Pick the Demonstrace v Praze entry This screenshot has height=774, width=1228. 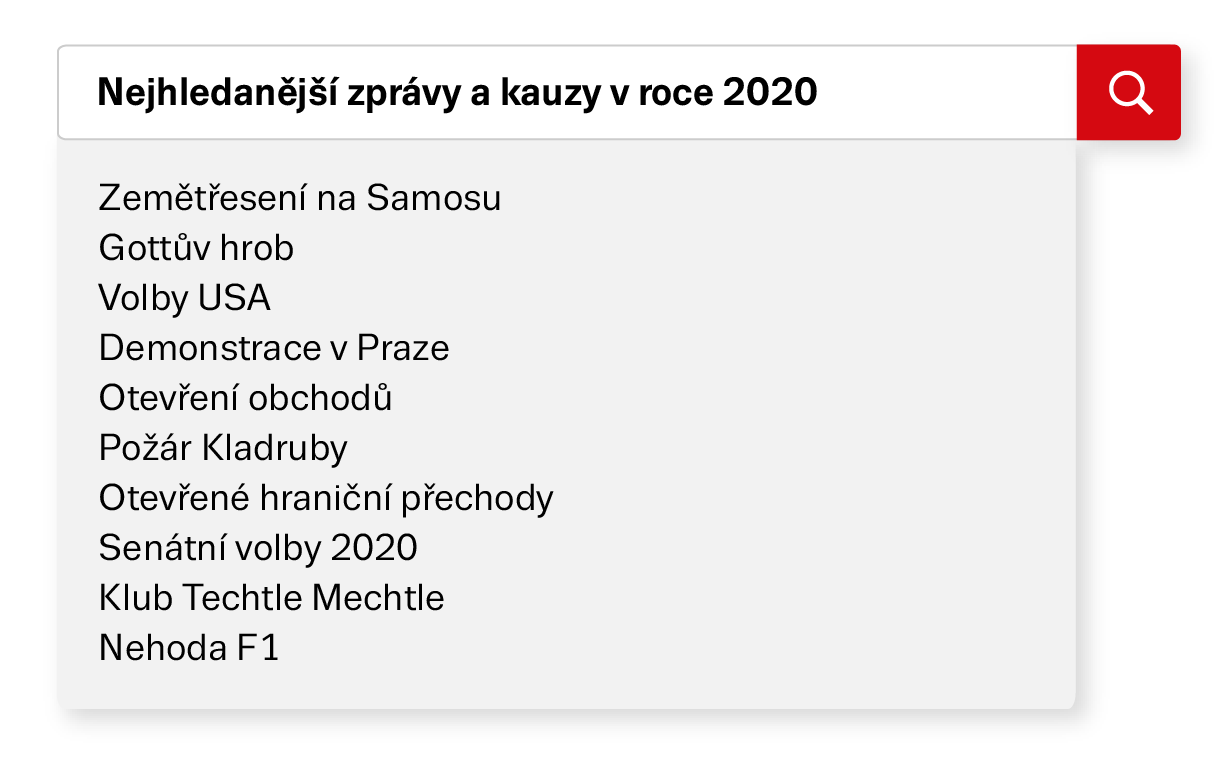coord(274,348)
